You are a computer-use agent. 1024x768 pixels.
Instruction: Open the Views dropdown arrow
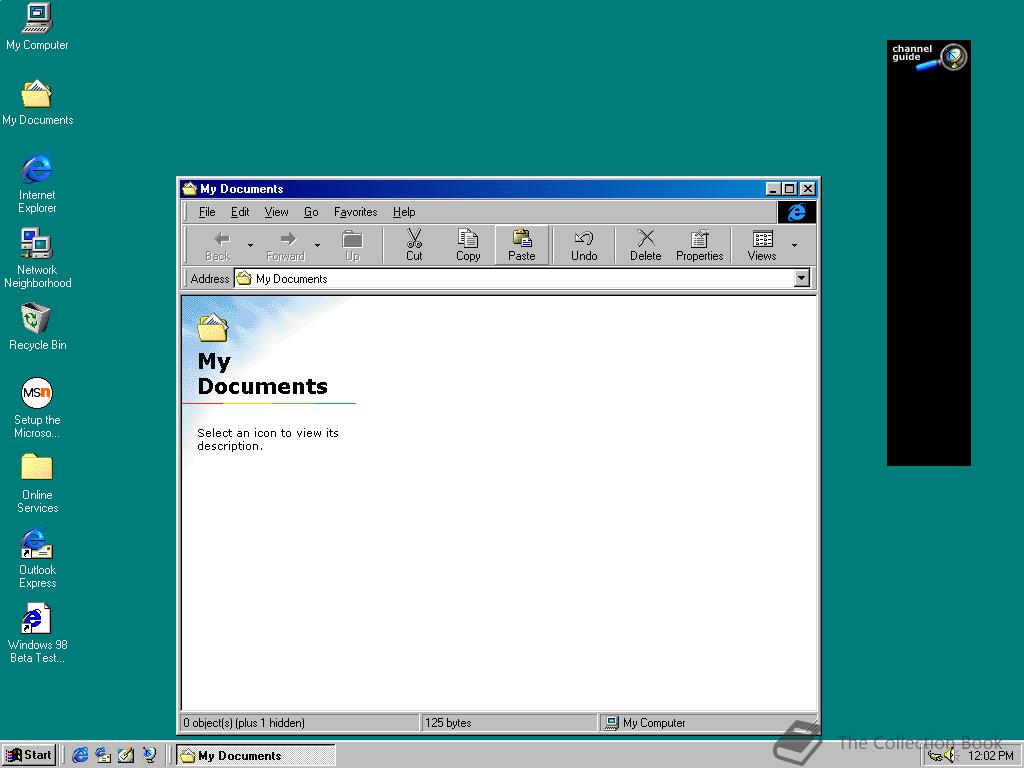[796, 243]
